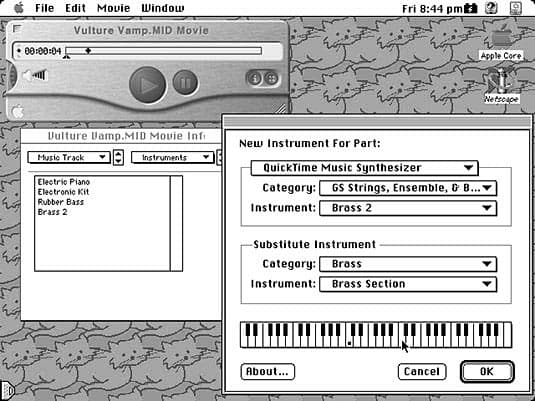Image resolution: width=535 pixels, height=401 pixels.
Task: Open the Movie menu
Action: [113, 8]
